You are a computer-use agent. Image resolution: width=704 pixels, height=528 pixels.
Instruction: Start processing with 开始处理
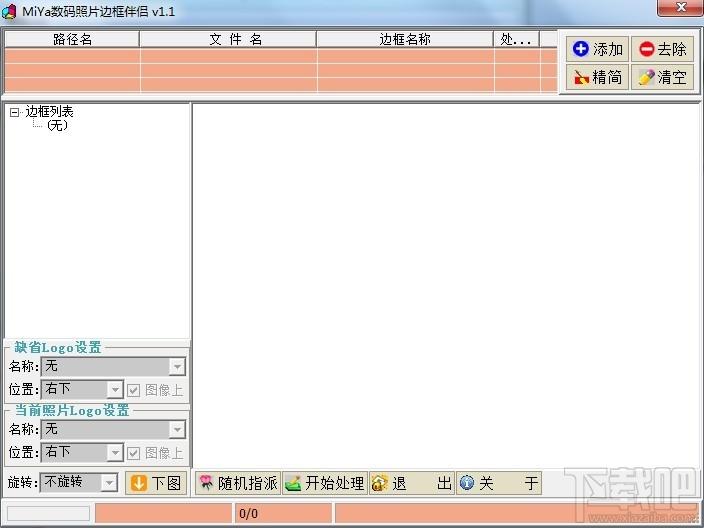[x=325, y=483]
